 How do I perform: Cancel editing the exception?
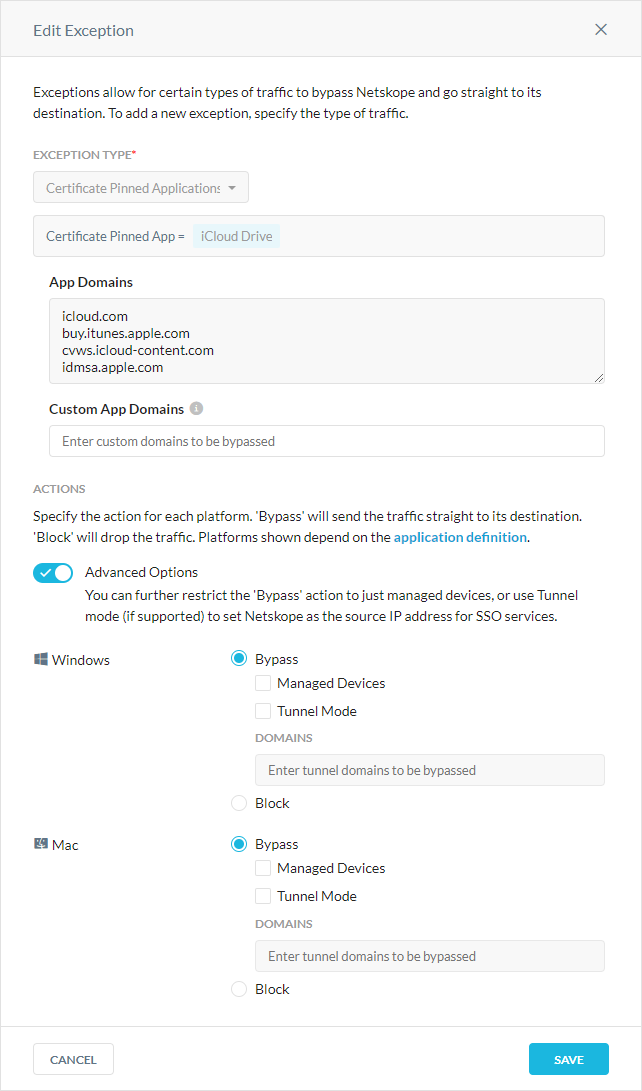(73, 1059)
